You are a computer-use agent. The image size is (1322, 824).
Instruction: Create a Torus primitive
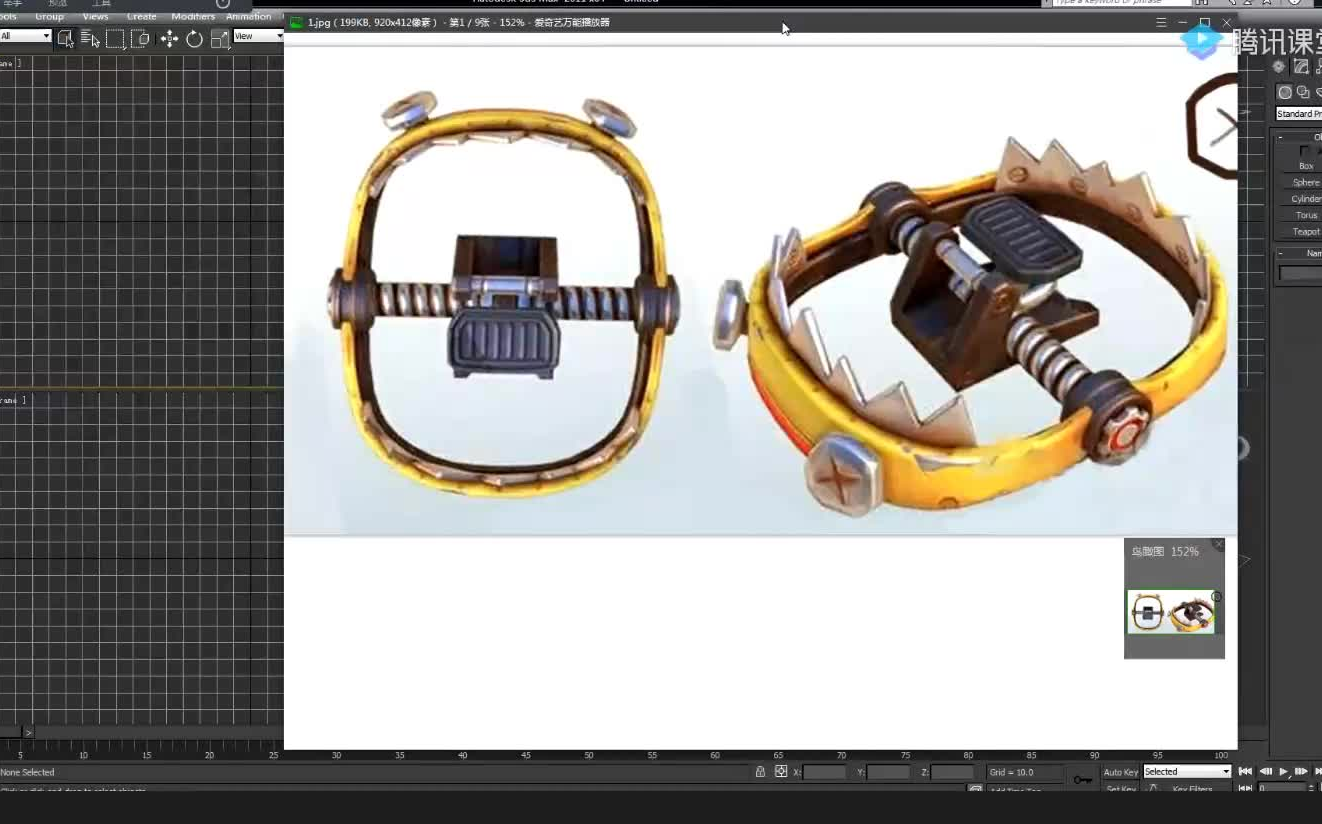pyautogui.click(x=1305, y=215)
